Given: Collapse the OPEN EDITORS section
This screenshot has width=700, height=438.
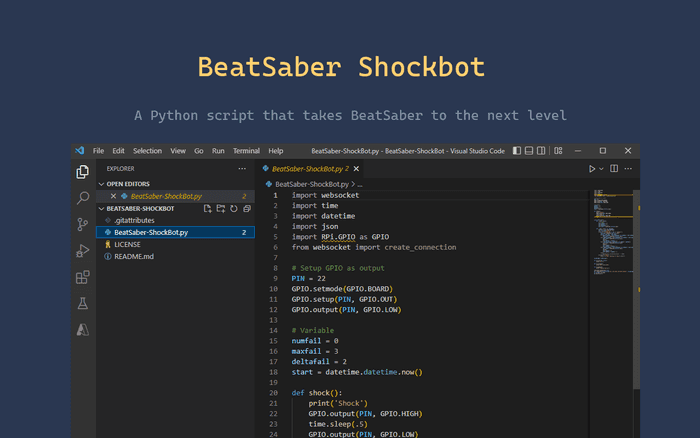Looking at the screenshot, I should 101,184.
